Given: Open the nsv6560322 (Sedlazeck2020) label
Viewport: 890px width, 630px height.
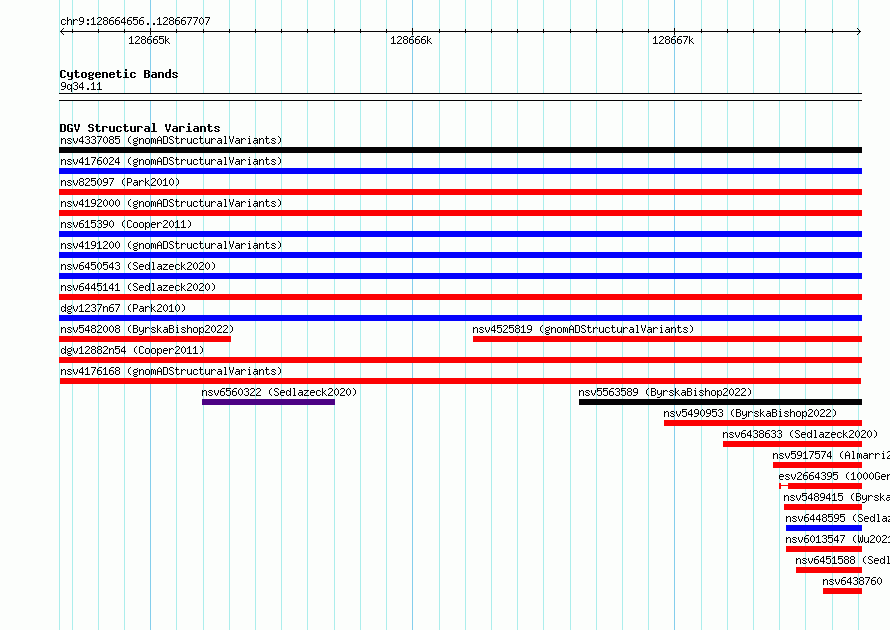Looking at the screenshot, I should click(x=279, y=392).
